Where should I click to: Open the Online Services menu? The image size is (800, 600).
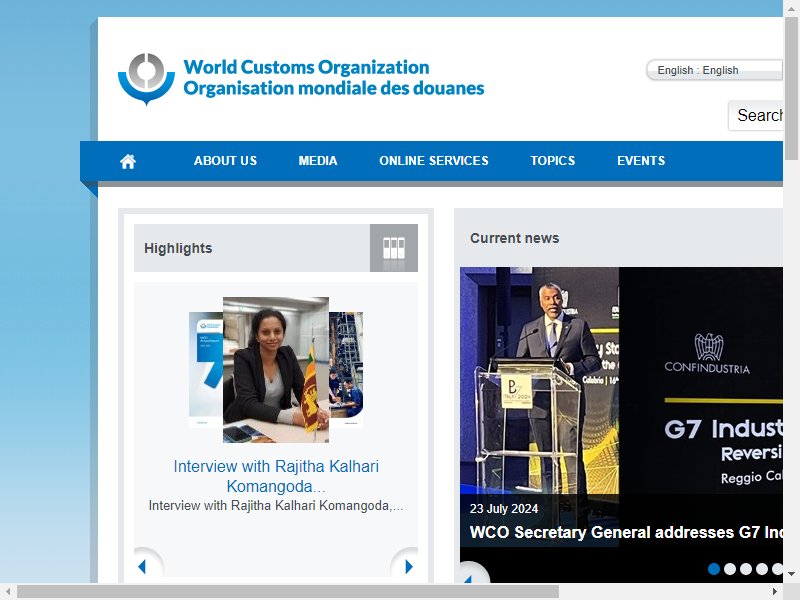434,161
